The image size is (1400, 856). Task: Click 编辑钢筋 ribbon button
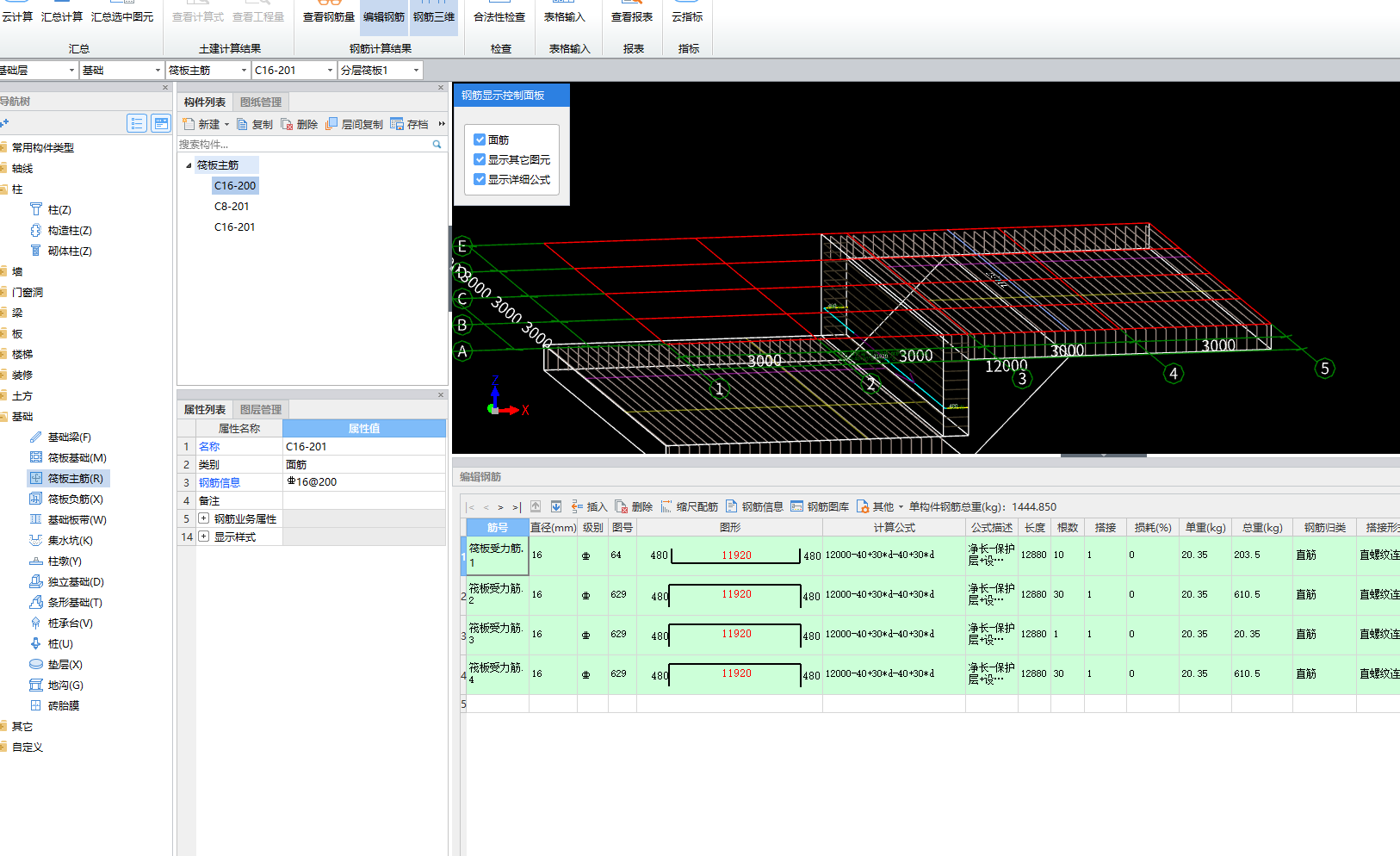point(384,16)
